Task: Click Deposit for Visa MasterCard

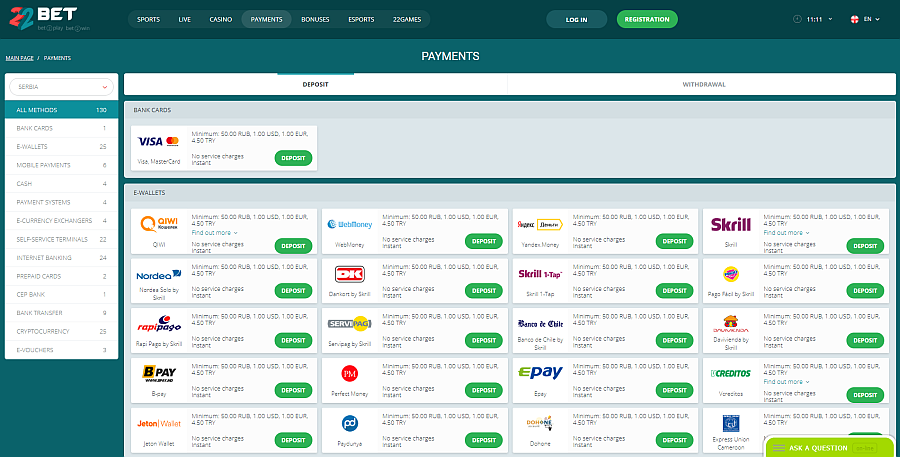Action: point(293,158)
